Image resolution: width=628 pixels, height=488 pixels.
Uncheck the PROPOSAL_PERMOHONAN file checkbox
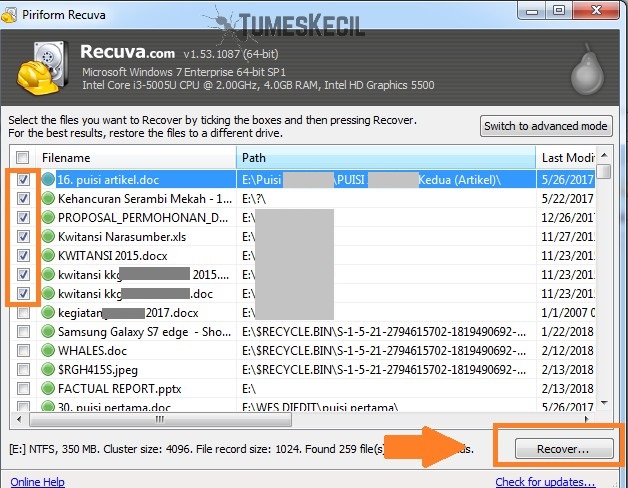click(23, 218)
